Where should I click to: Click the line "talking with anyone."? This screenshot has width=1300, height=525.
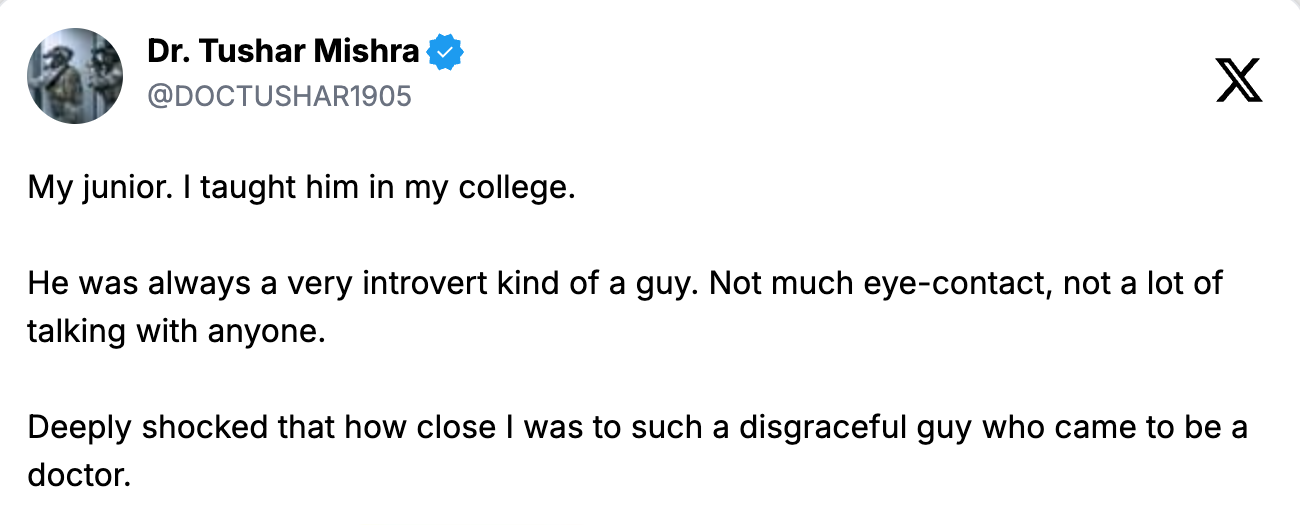pos(177,332)
